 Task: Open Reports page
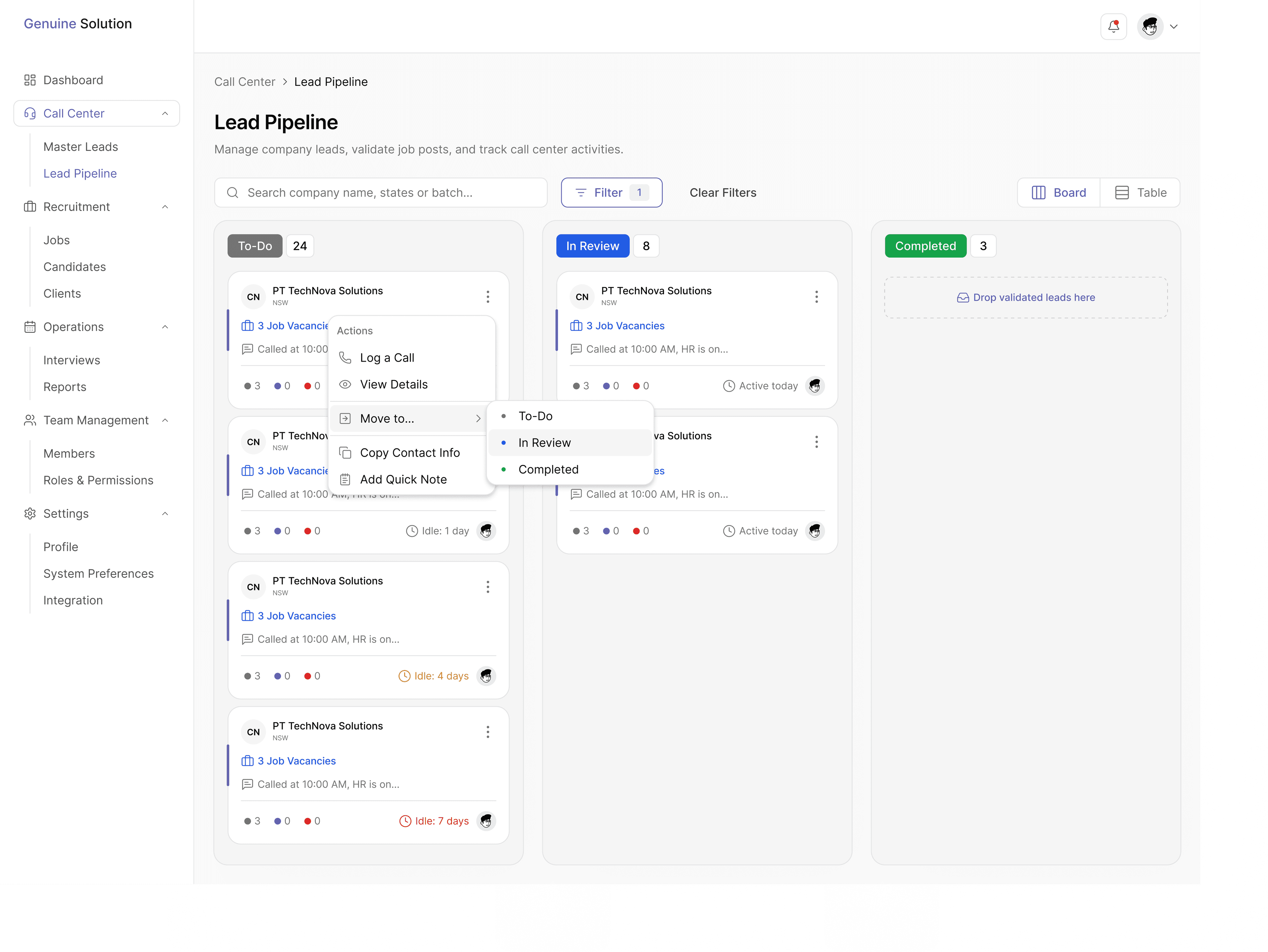click(x=65, y=387)
